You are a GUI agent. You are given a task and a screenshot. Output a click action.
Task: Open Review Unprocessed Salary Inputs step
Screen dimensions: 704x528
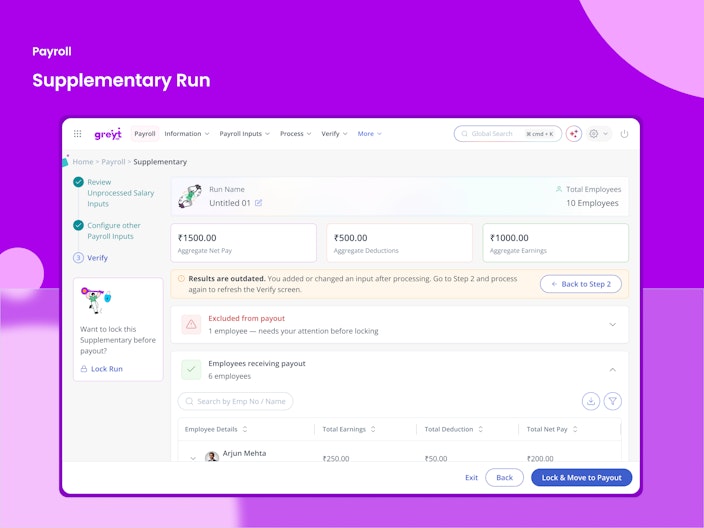click(120, 193)
